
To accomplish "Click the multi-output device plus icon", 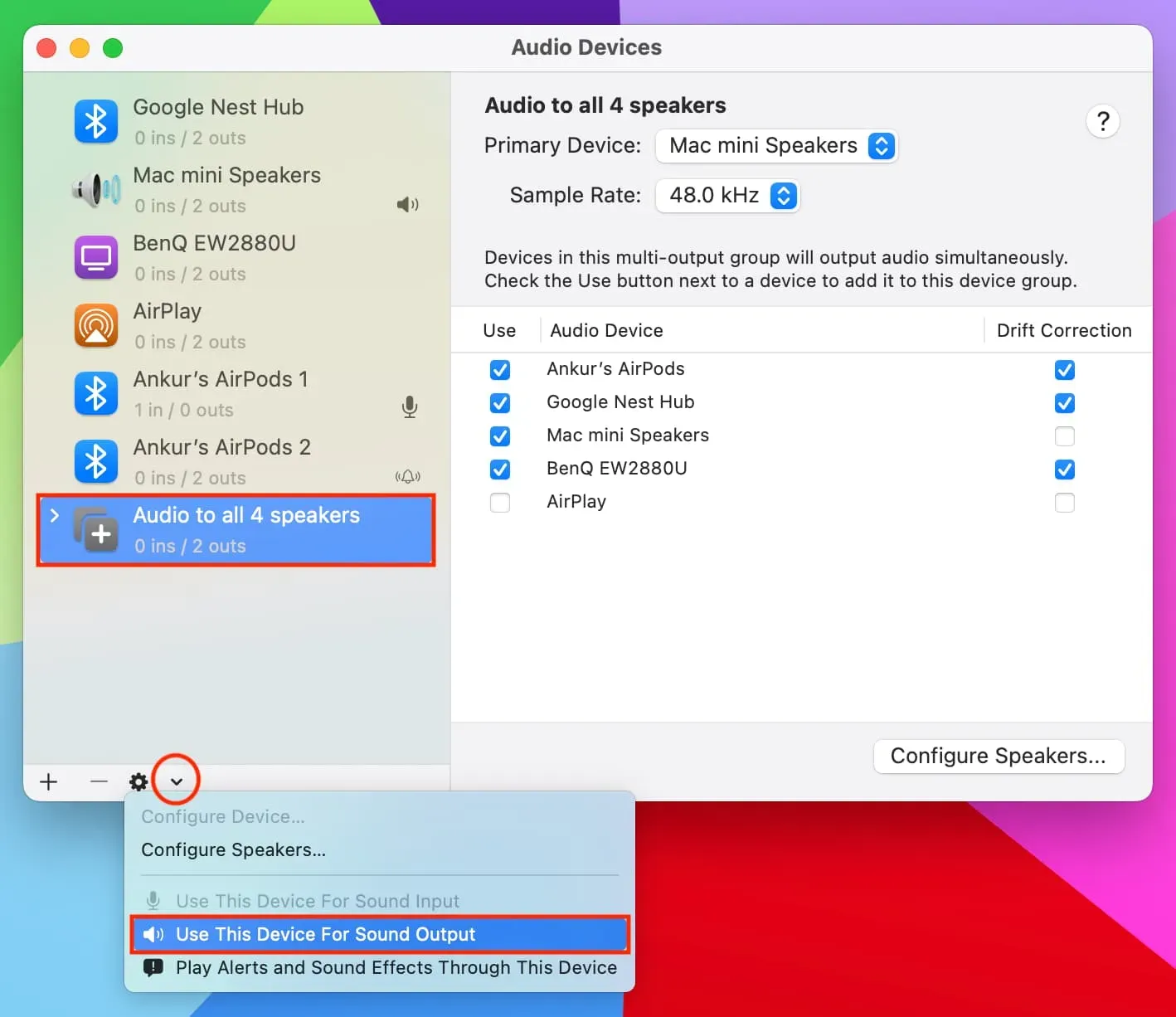I will [x=96, y=530].
